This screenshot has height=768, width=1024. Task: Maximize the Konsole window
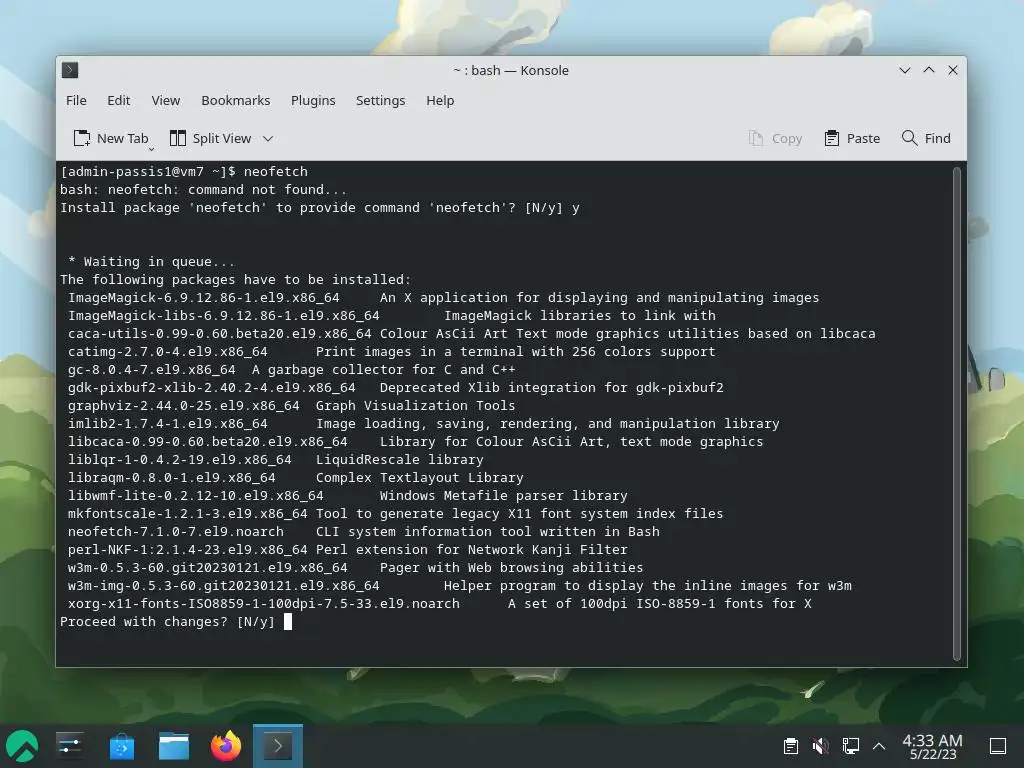coord(929,70)
